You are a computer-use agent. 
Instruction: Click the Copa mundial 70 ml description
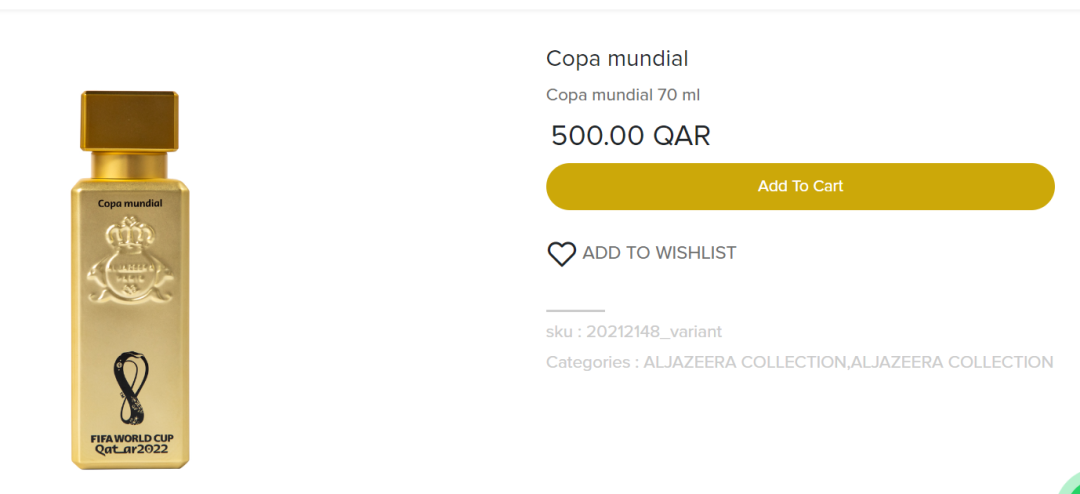point(623,95)
